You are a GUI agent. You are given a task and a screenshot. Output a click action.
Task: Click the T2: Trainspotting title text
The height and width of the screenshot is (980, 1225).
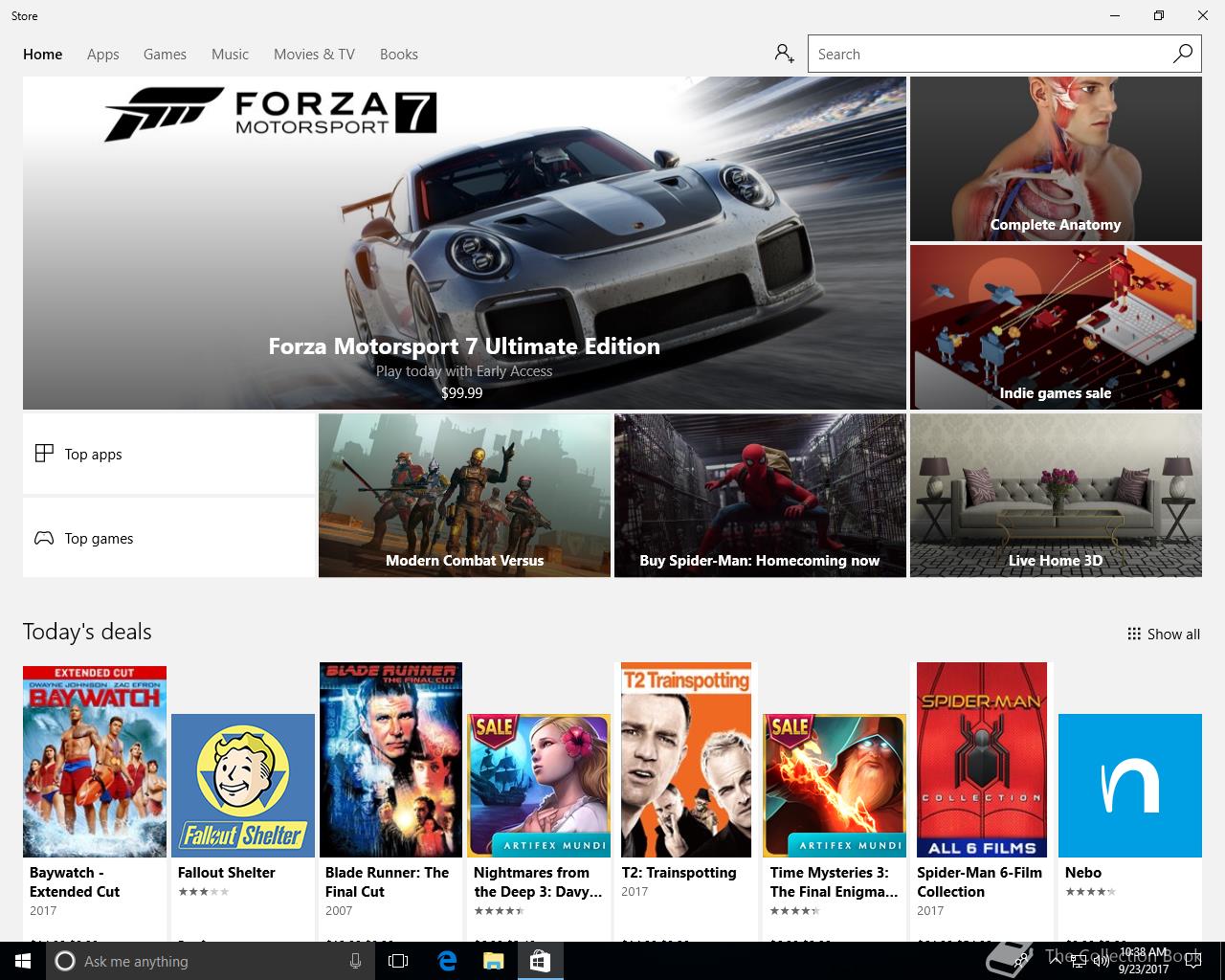point(679,872)
